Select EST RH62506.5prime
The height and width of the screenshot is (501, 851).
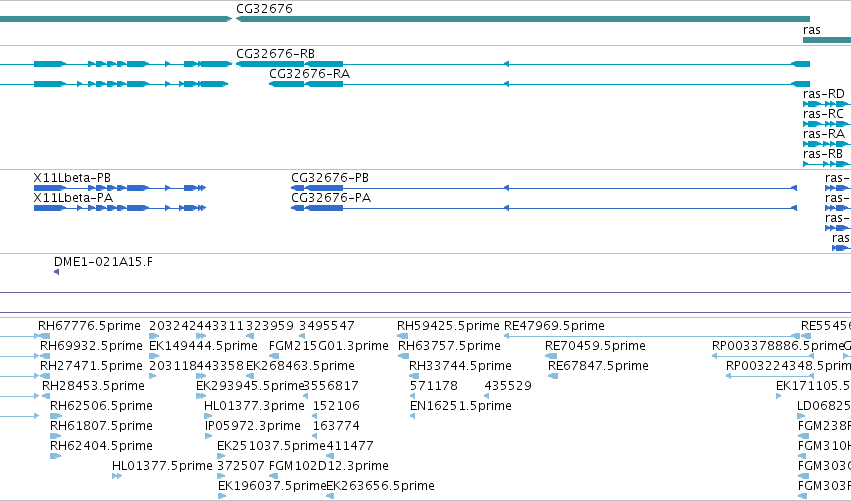(x=101, y=407)
